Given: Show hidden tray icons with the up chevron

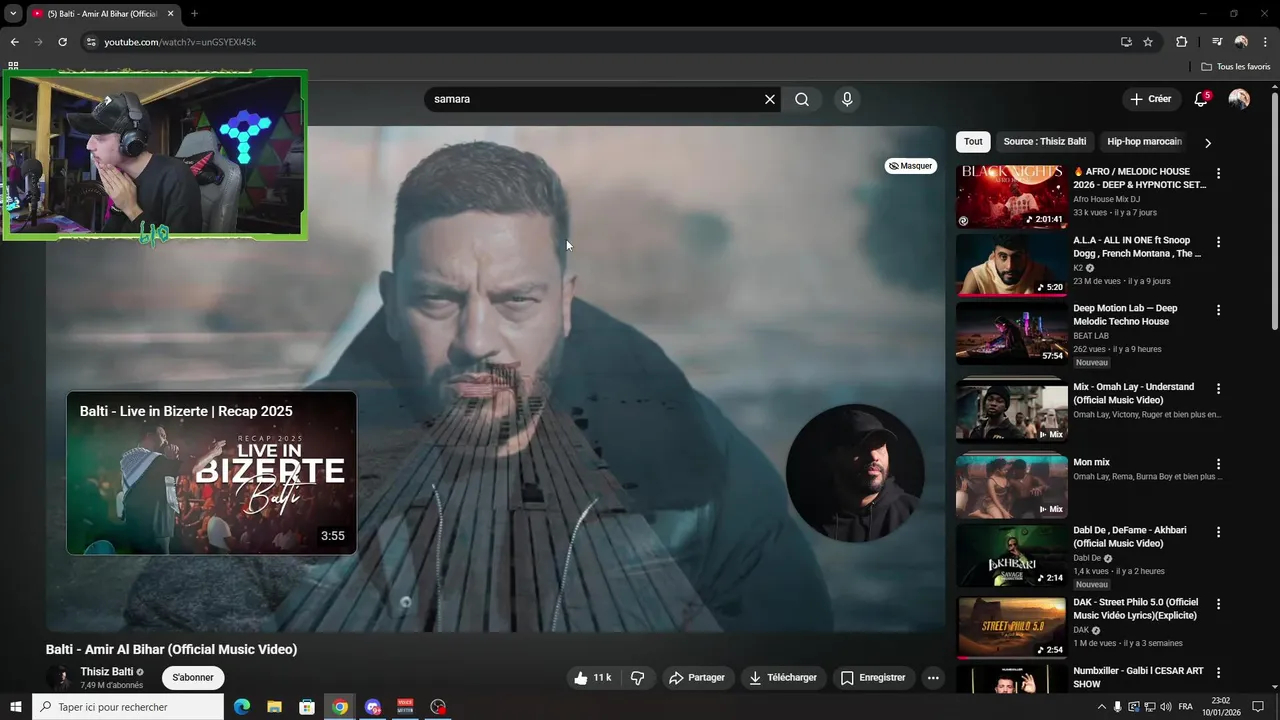Looking at the screenshot, I should click(1102, 707).
